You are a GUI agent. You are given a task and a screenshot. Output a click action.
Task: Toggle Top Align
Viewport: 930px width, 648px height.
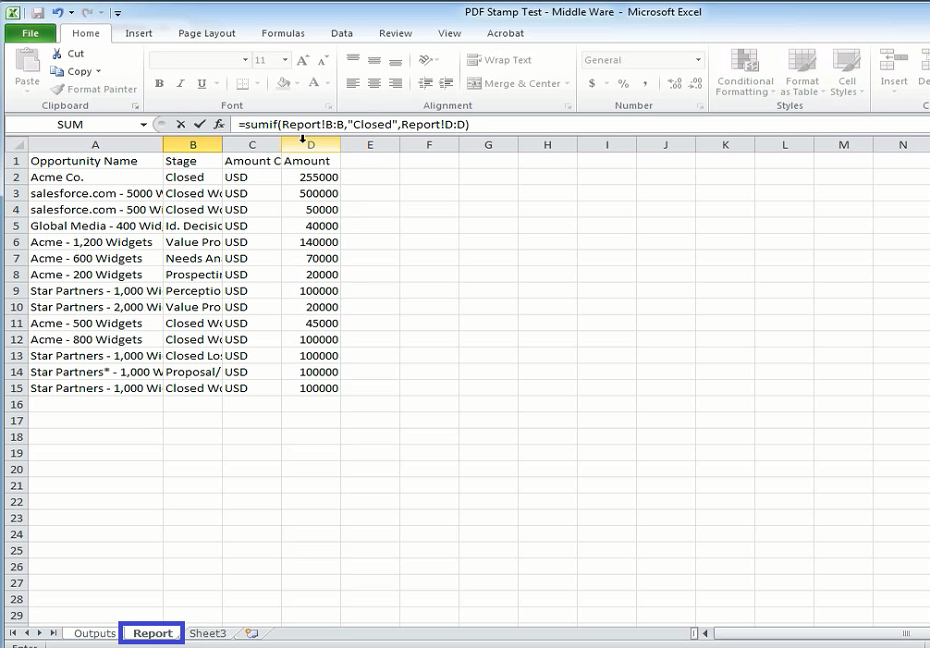tap(353, 60)
